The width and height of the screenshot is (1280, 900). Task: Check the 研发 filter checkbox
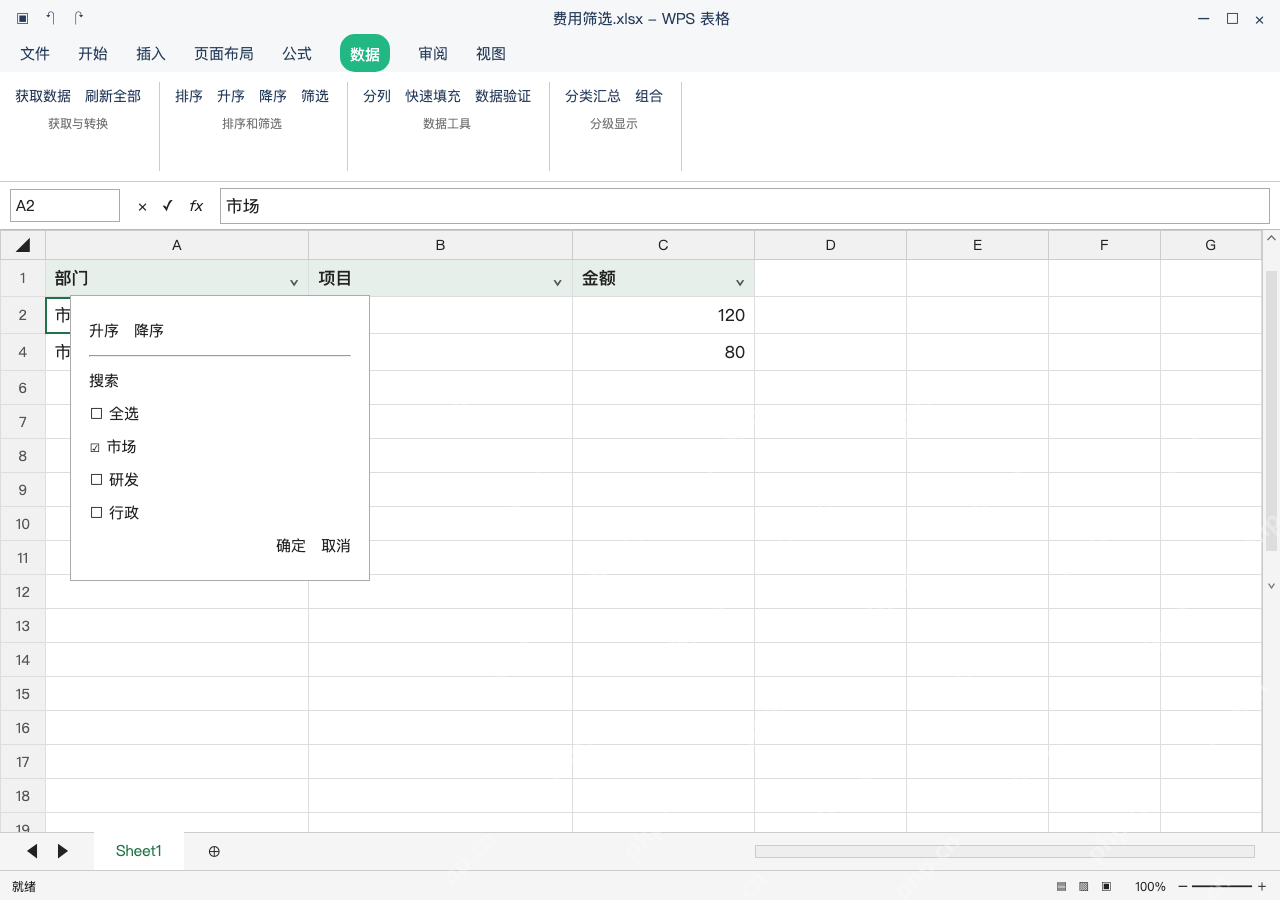[x=97, y=480]
